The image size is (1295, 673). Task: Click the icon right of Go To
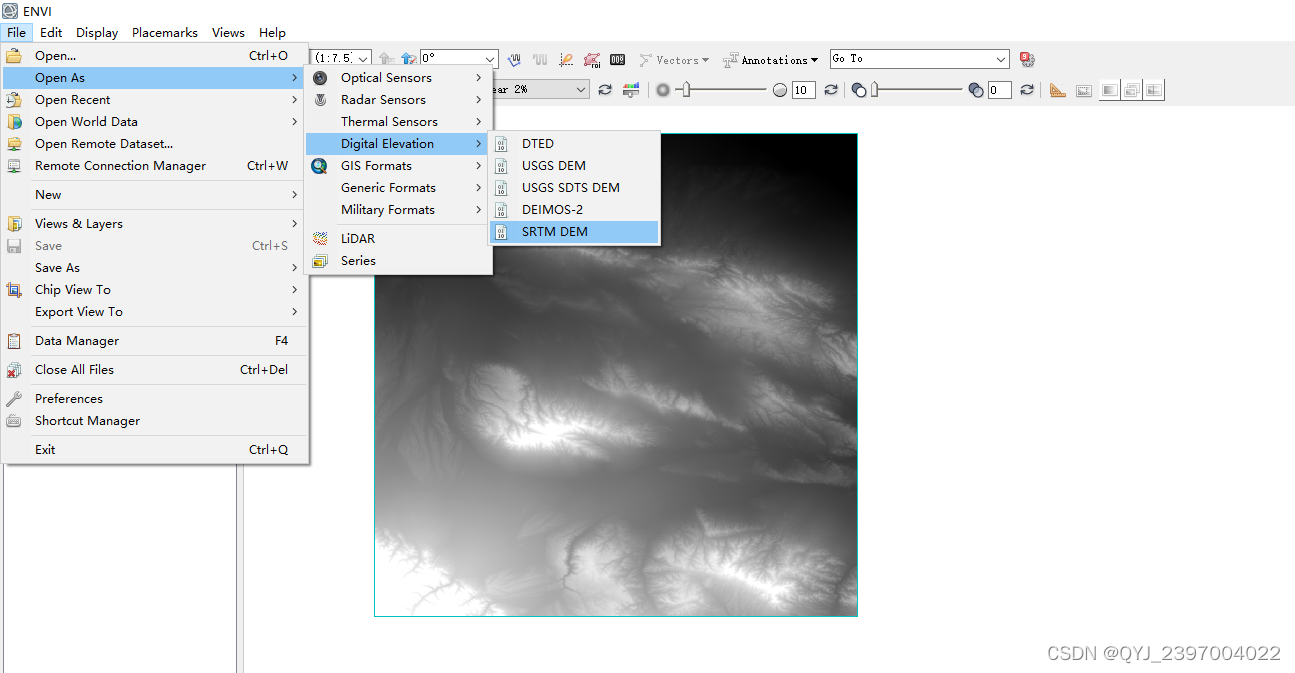point(1027,60)
